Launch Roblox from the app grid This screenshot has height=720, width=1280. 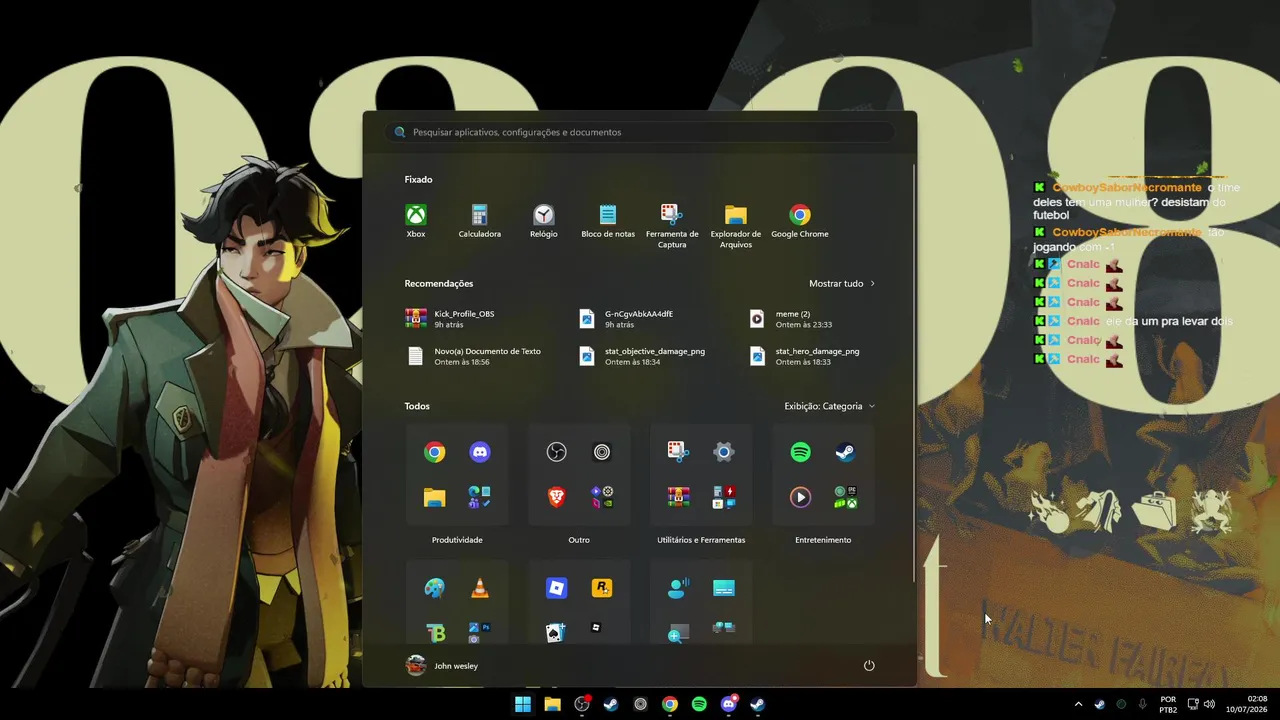557,588
